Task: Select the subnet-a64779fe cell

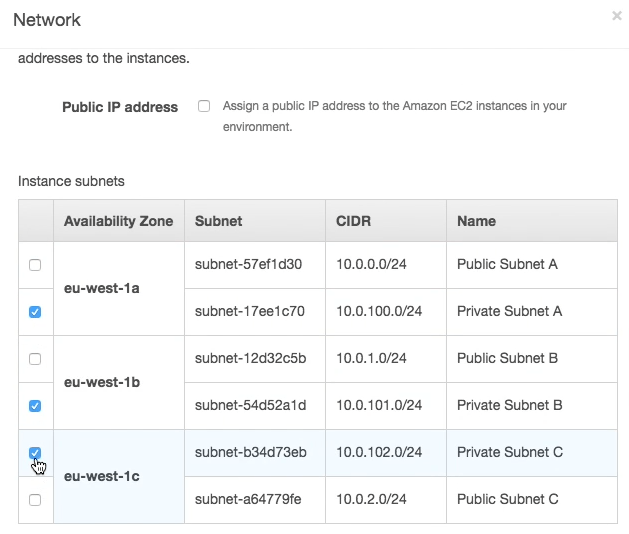Action: pyautogui.click(x=249, y=499)
